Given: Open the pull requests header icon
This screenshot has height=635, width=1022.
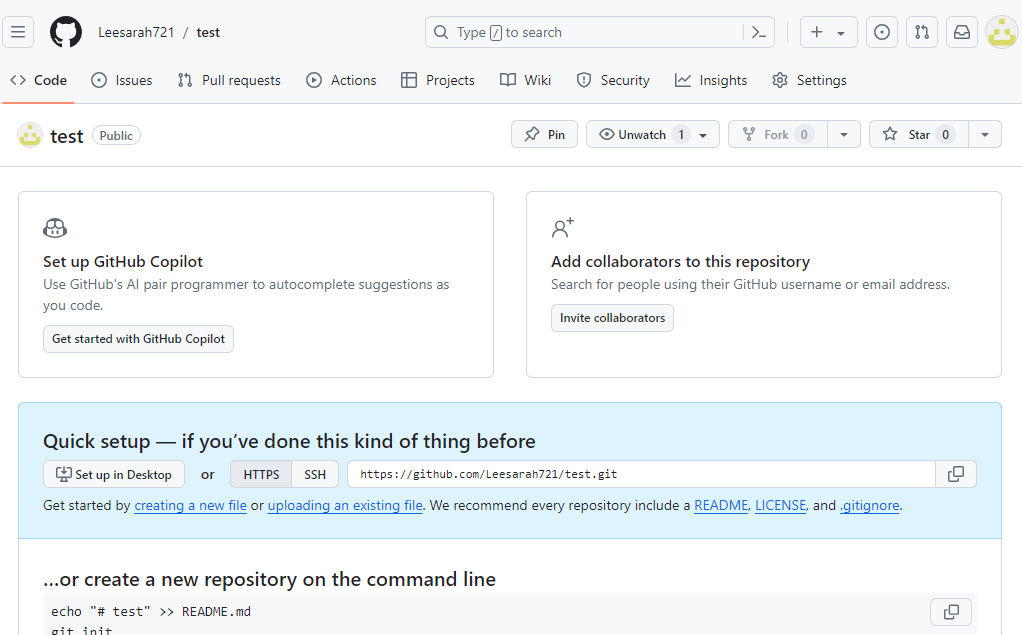Looking at the screenshot, I should (922, 32).
